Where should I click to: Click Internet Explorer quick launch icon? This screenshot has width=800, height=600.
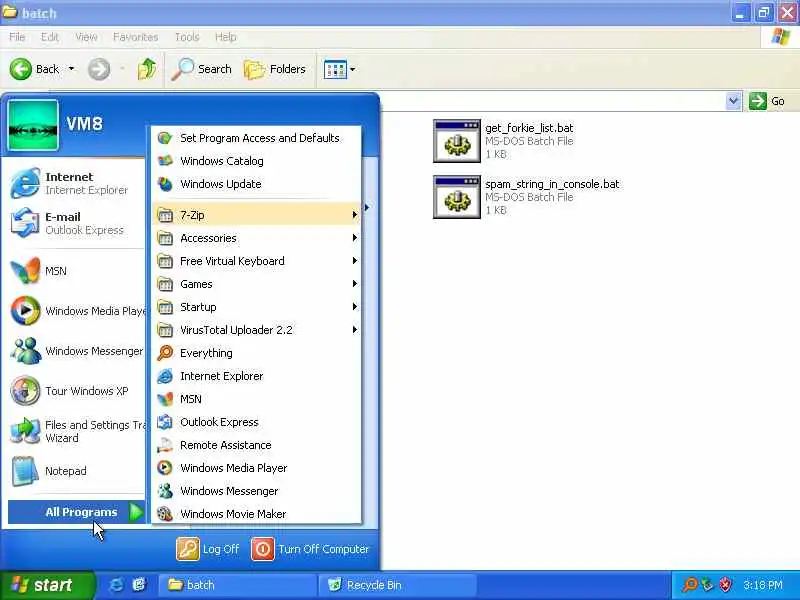click(x=116, y=585)
